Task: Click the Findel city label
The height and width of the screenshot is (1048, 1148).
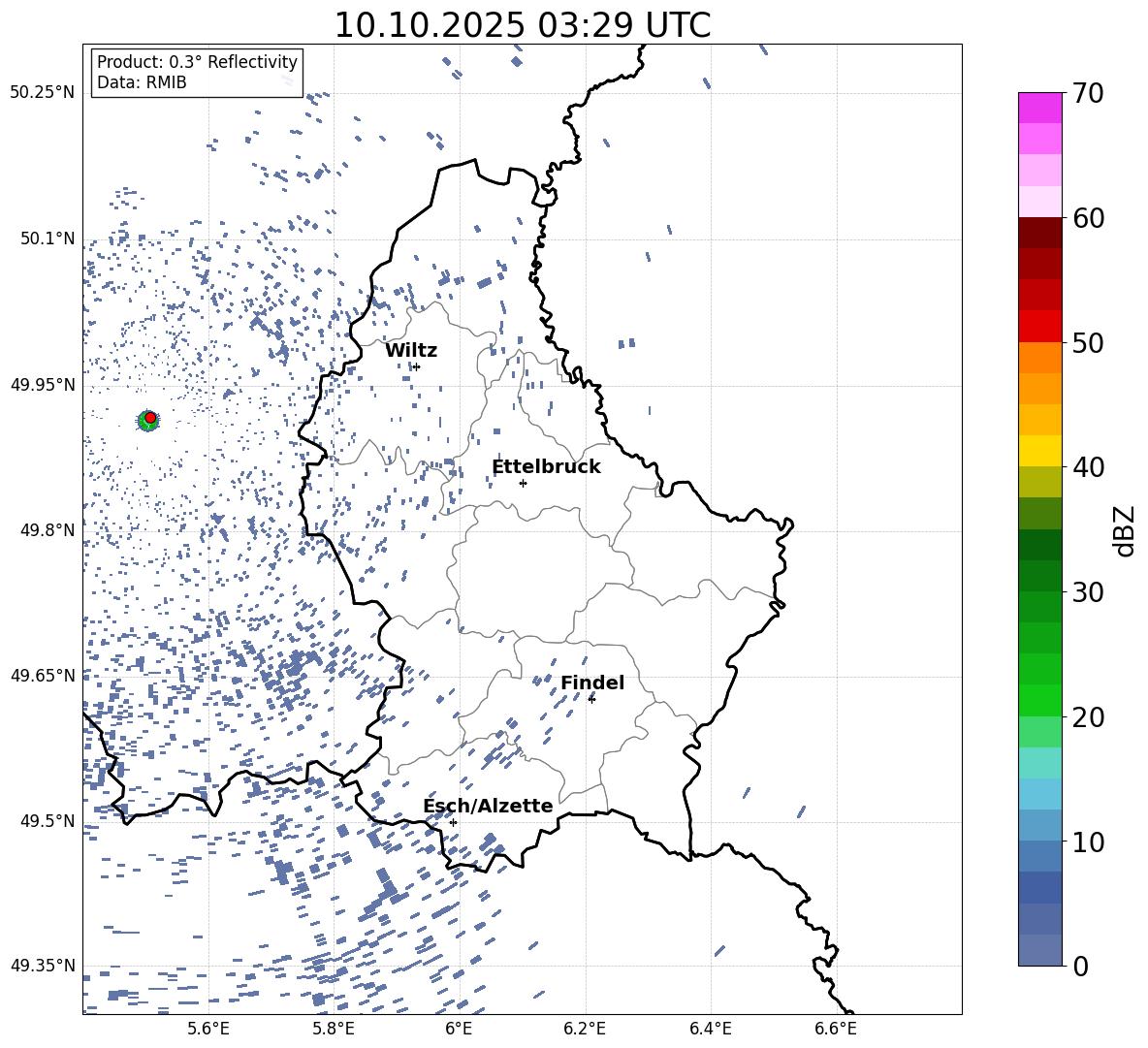Action: point(592,683)
